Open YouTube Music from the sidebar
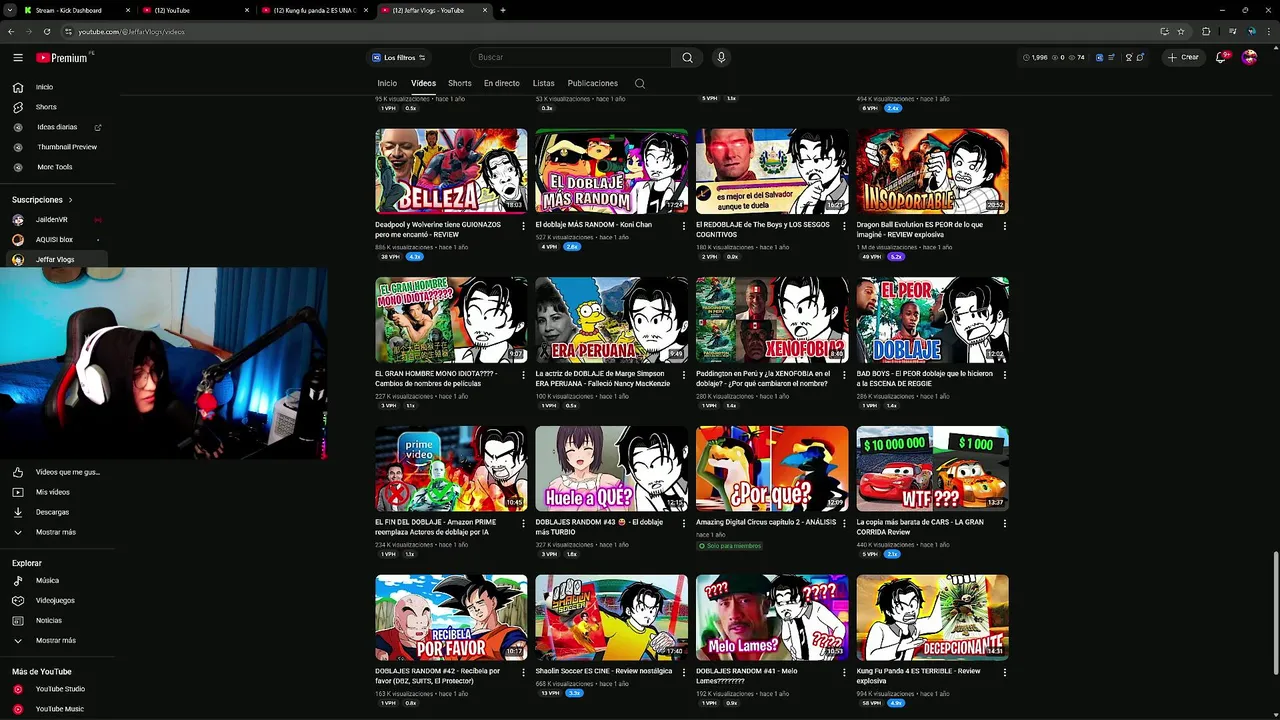This screenshot has width=1280, height=720. click(57, 709)
